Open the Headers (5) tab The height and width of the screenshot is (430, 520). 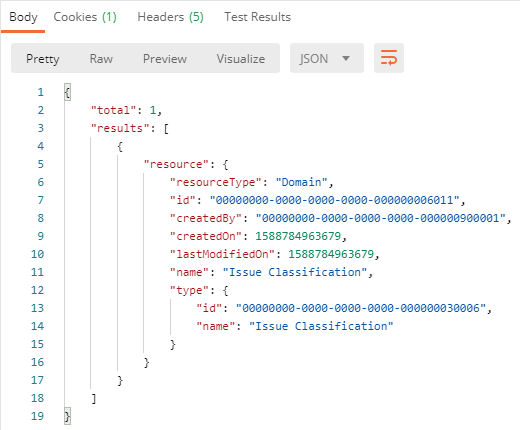170,17
